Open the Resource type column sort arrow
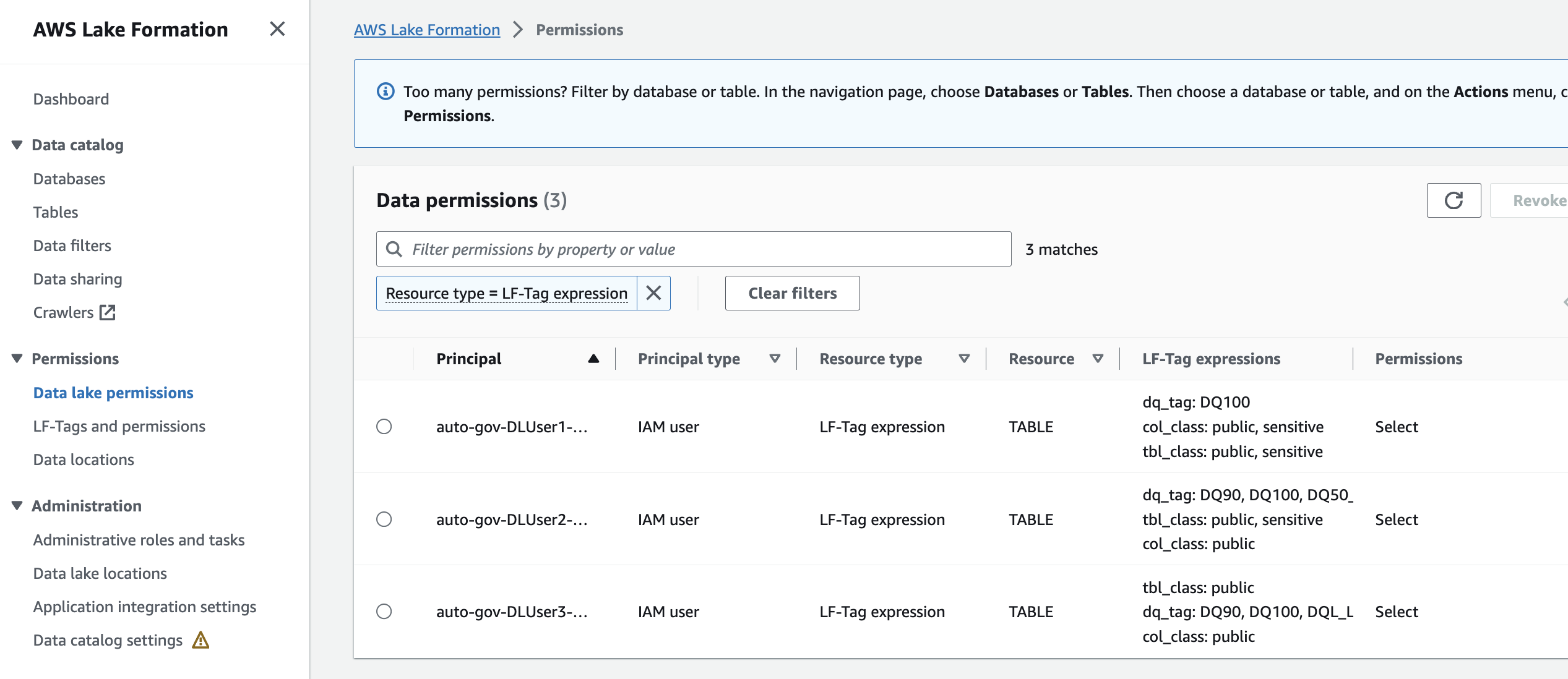 pyautogui.click(x=963, y=359)
